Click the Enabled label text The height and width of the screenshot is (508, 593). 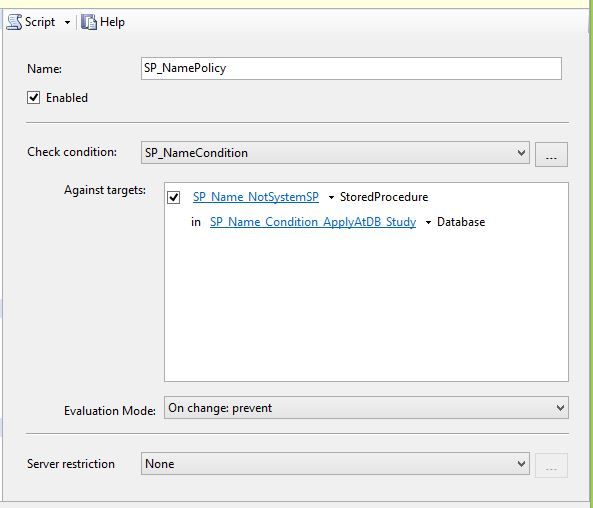67,98
